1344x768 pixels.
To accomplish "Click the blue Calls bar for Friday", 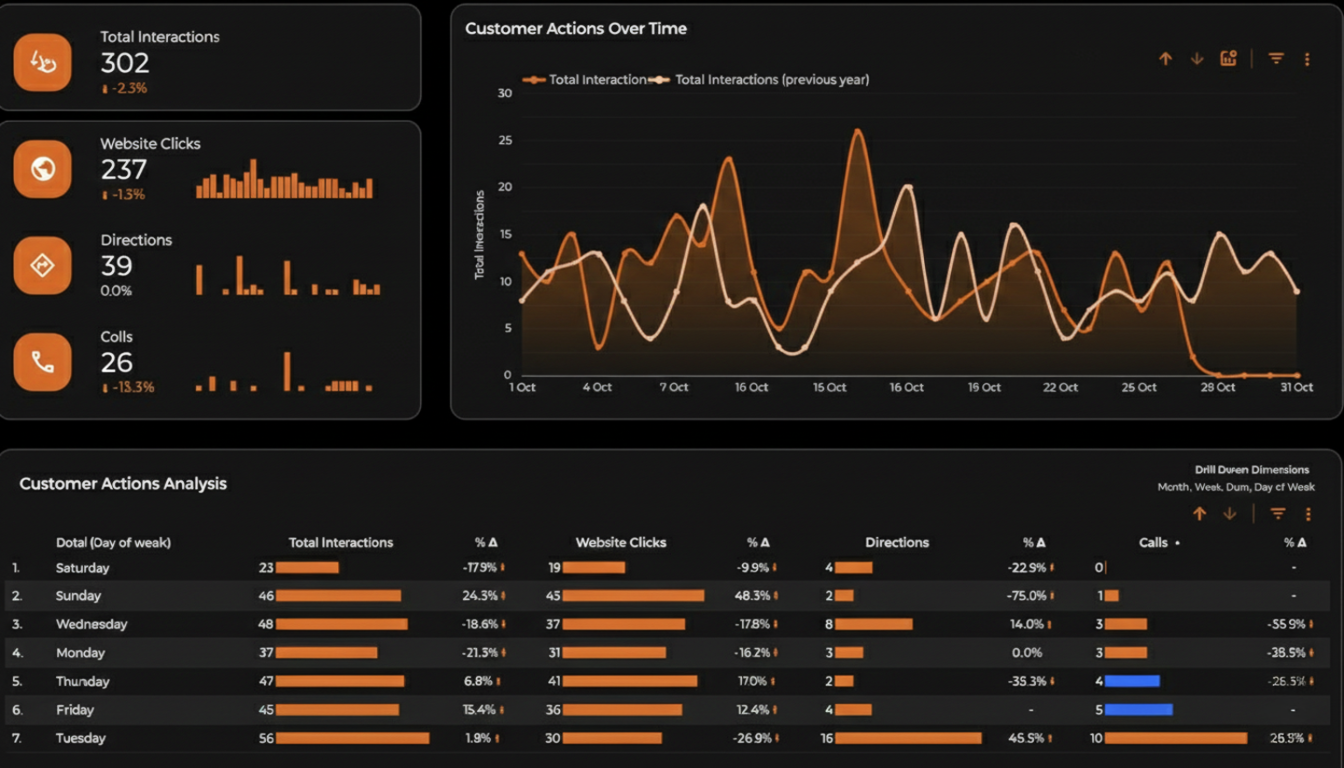I will click(x=1138, y=710).
